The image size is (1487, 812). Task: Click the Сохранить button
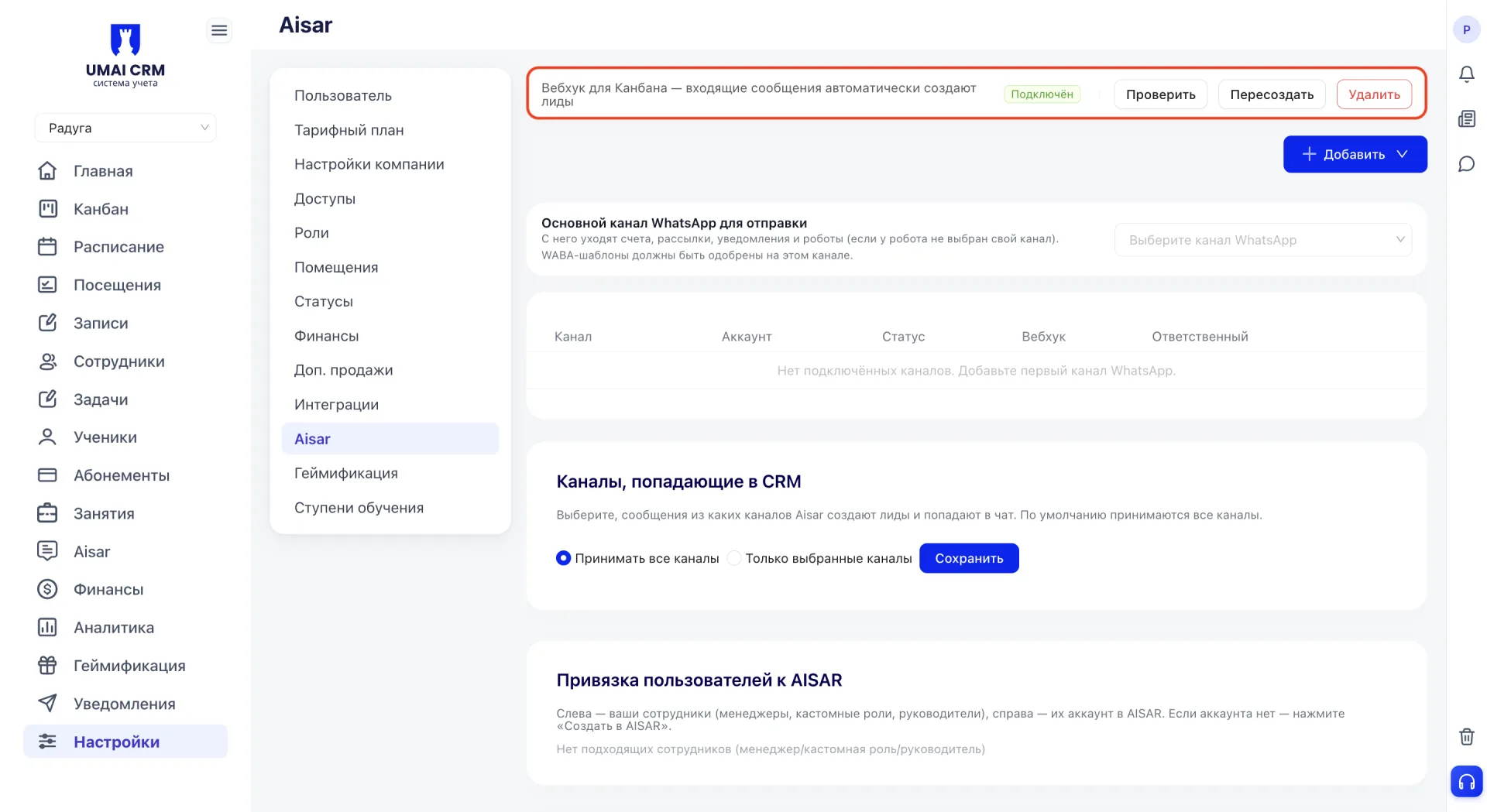click(x=969, y=558)
